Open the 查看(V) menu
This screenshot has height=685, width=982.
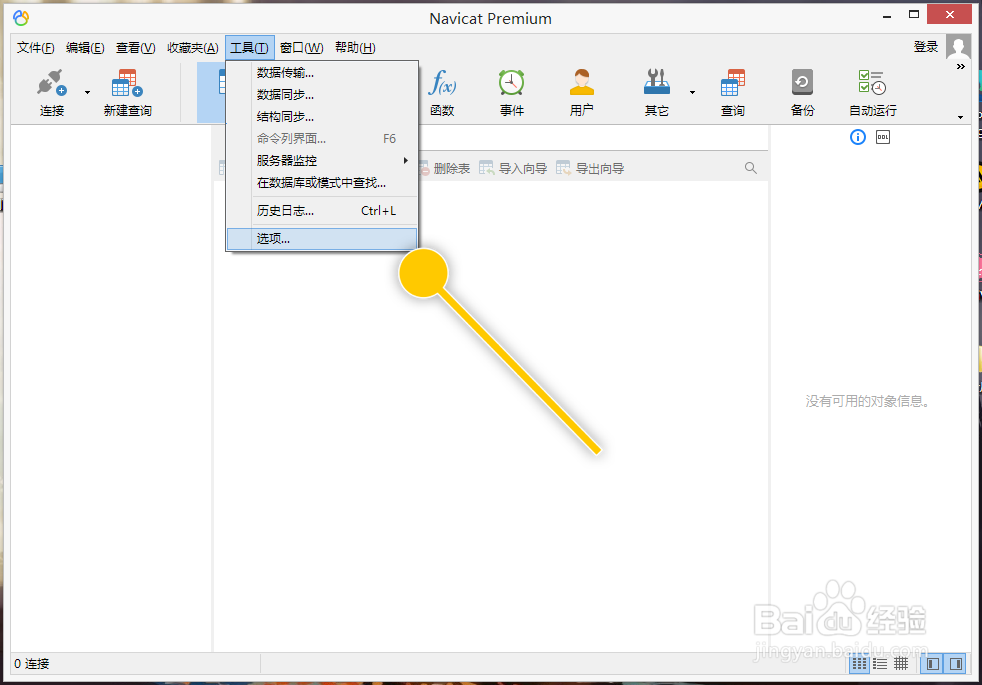point(135,48)
